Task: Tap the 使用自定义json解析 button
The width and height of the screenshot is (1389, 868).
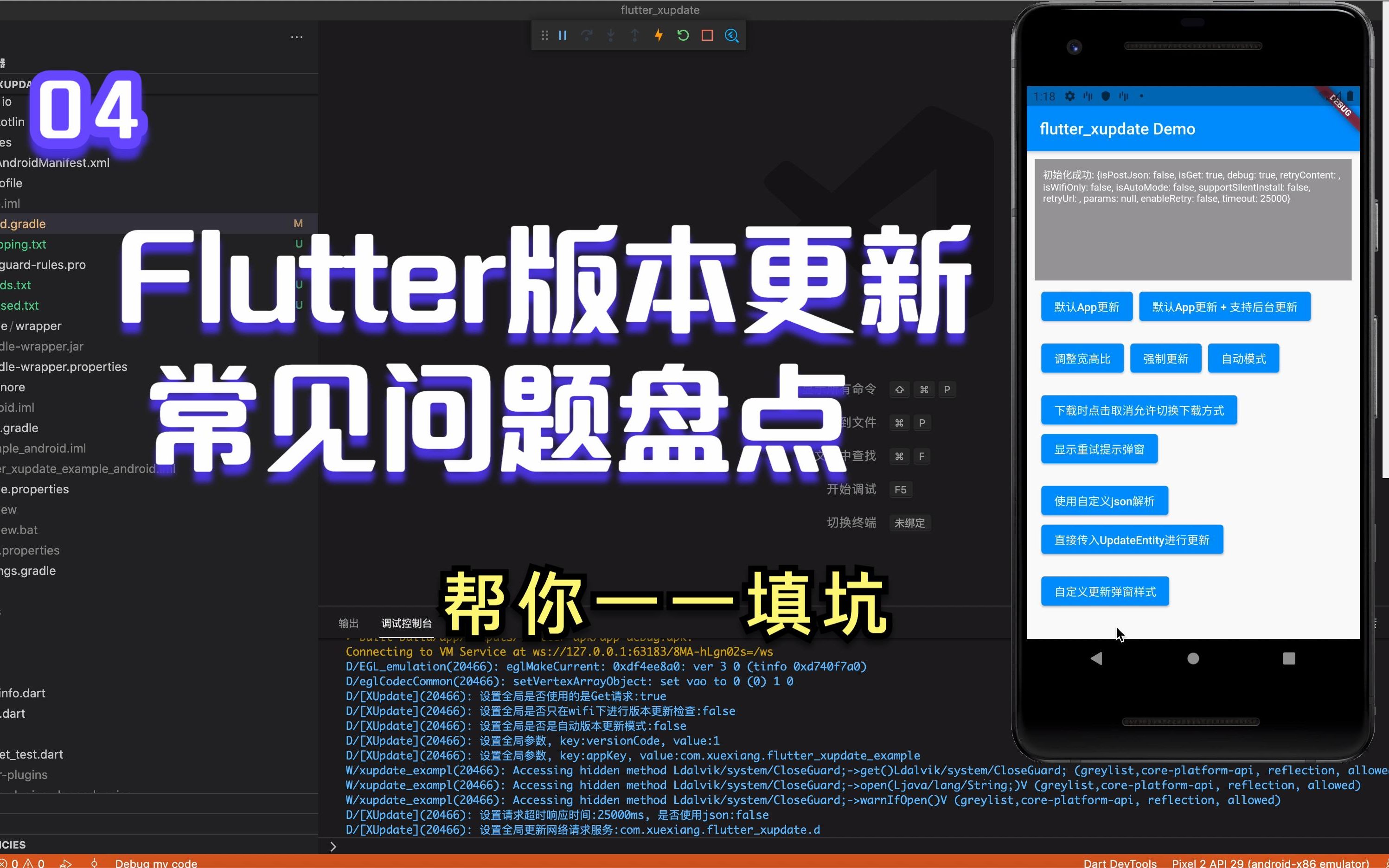Action: [x=1104, y=501]
